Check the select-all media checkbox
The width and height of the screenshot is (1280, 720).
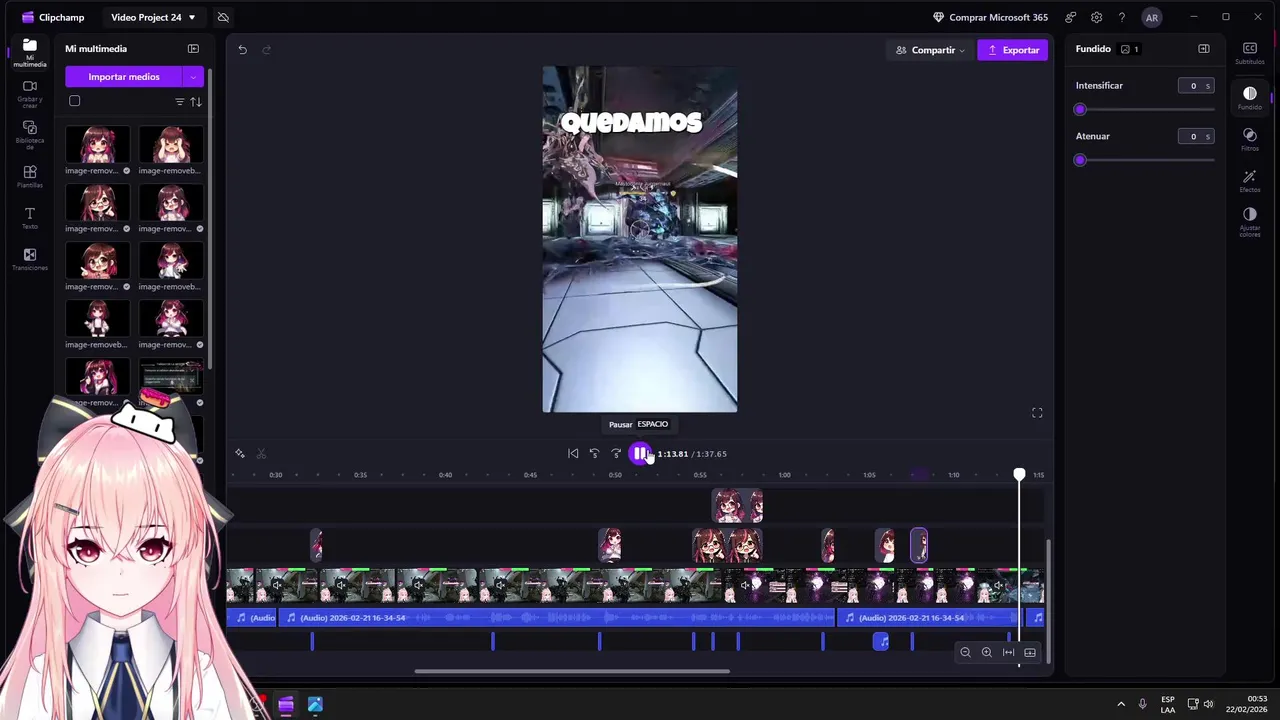(74, 101)
